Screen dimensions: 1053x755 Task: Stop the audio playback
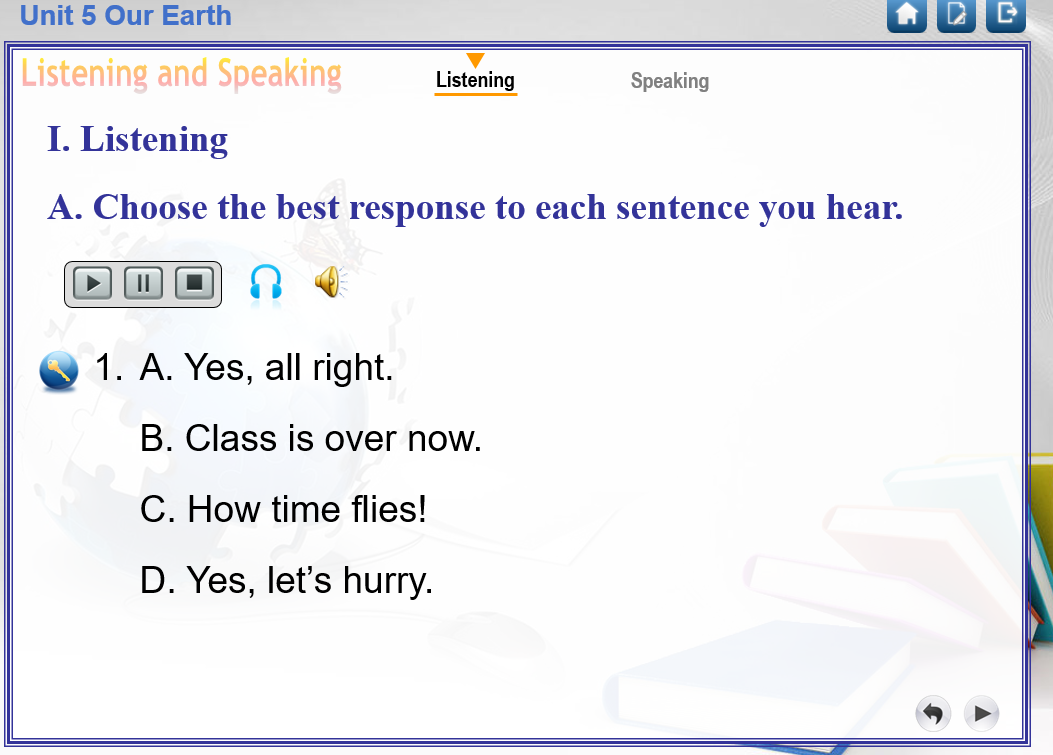(195, 283)
